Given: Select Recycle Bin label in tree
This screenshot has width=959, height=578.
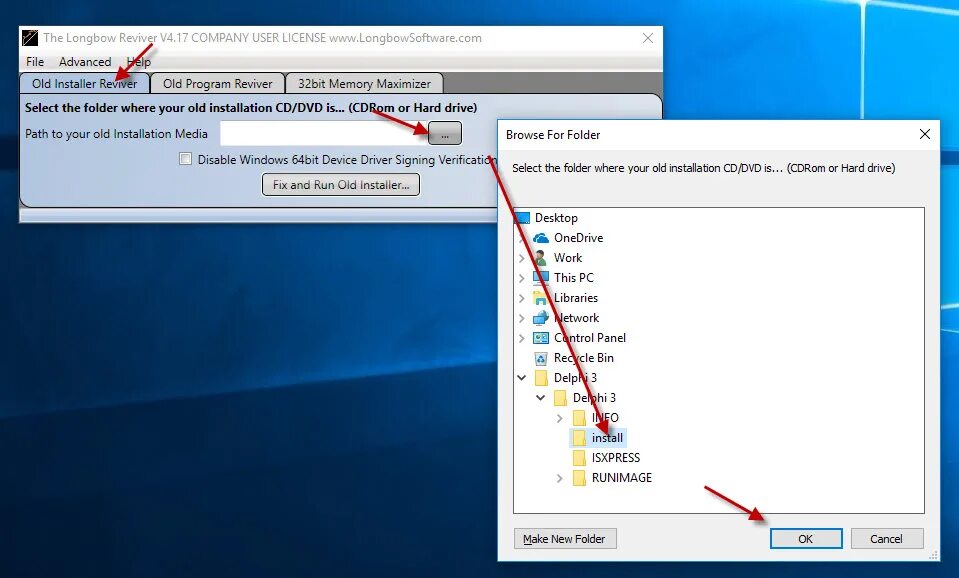Looking at the screenshot, I should [x=583, y=358].
